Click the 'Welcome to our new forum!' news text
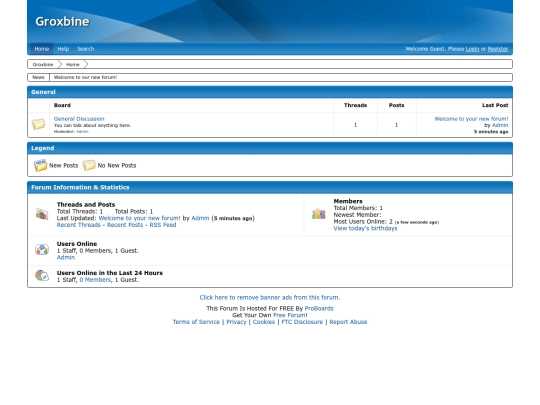The image size is (540, 405). point(85,77)
